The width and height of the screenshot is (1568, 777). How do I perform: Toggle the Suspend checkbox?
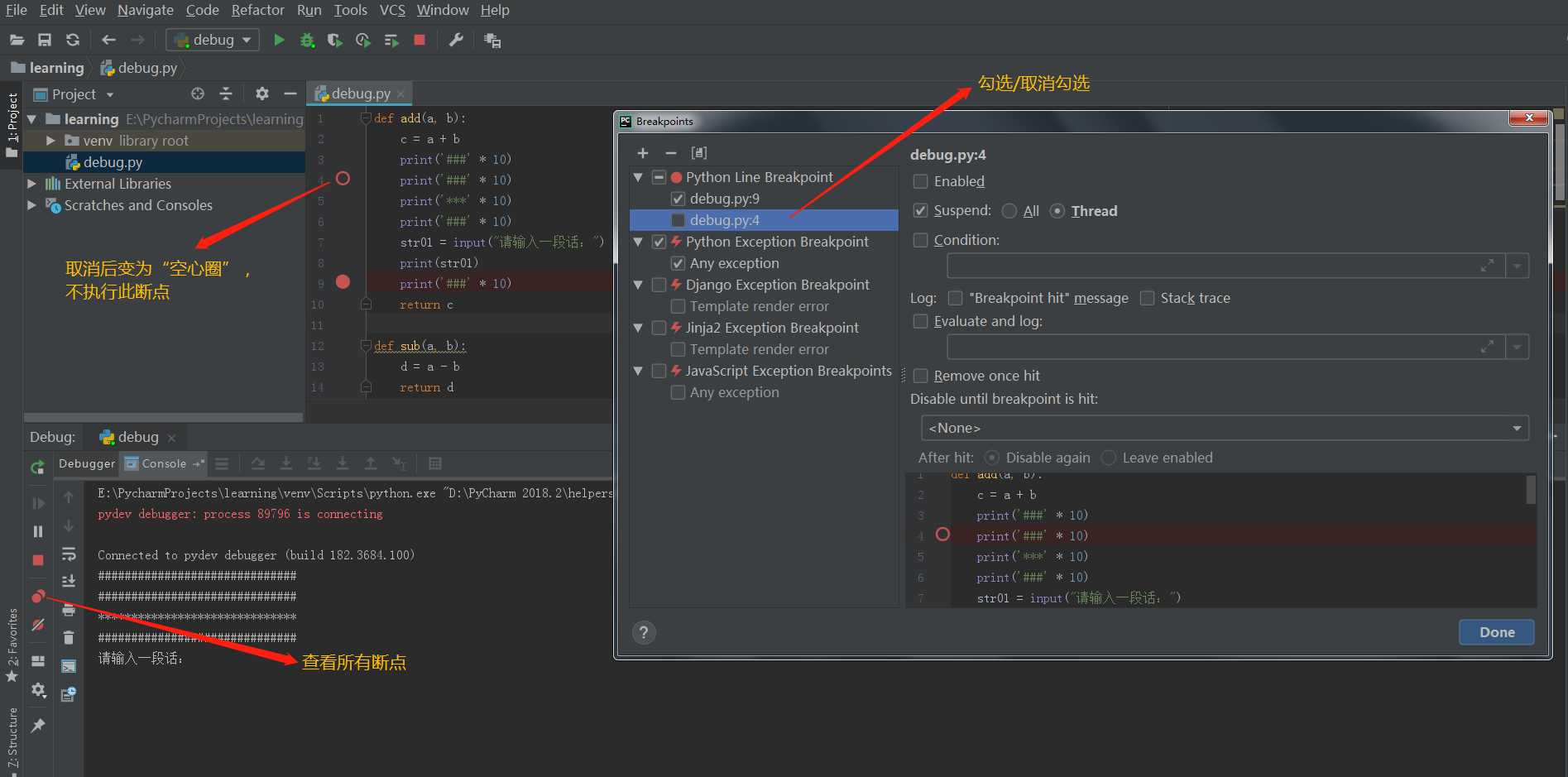click(x=920, y=211)
